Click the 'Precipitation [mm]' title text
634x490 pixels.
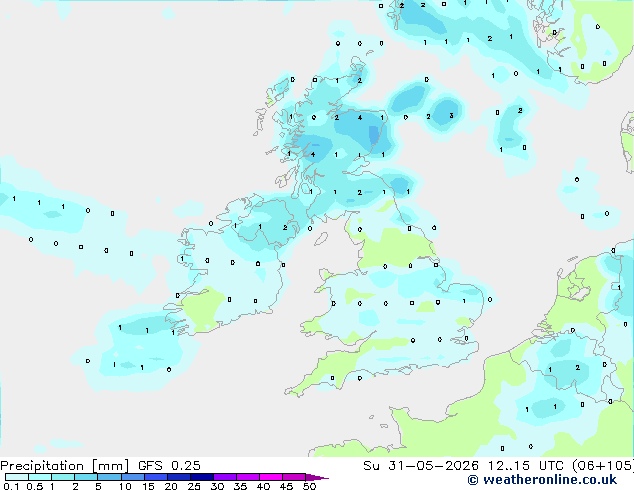pos(64,466)
